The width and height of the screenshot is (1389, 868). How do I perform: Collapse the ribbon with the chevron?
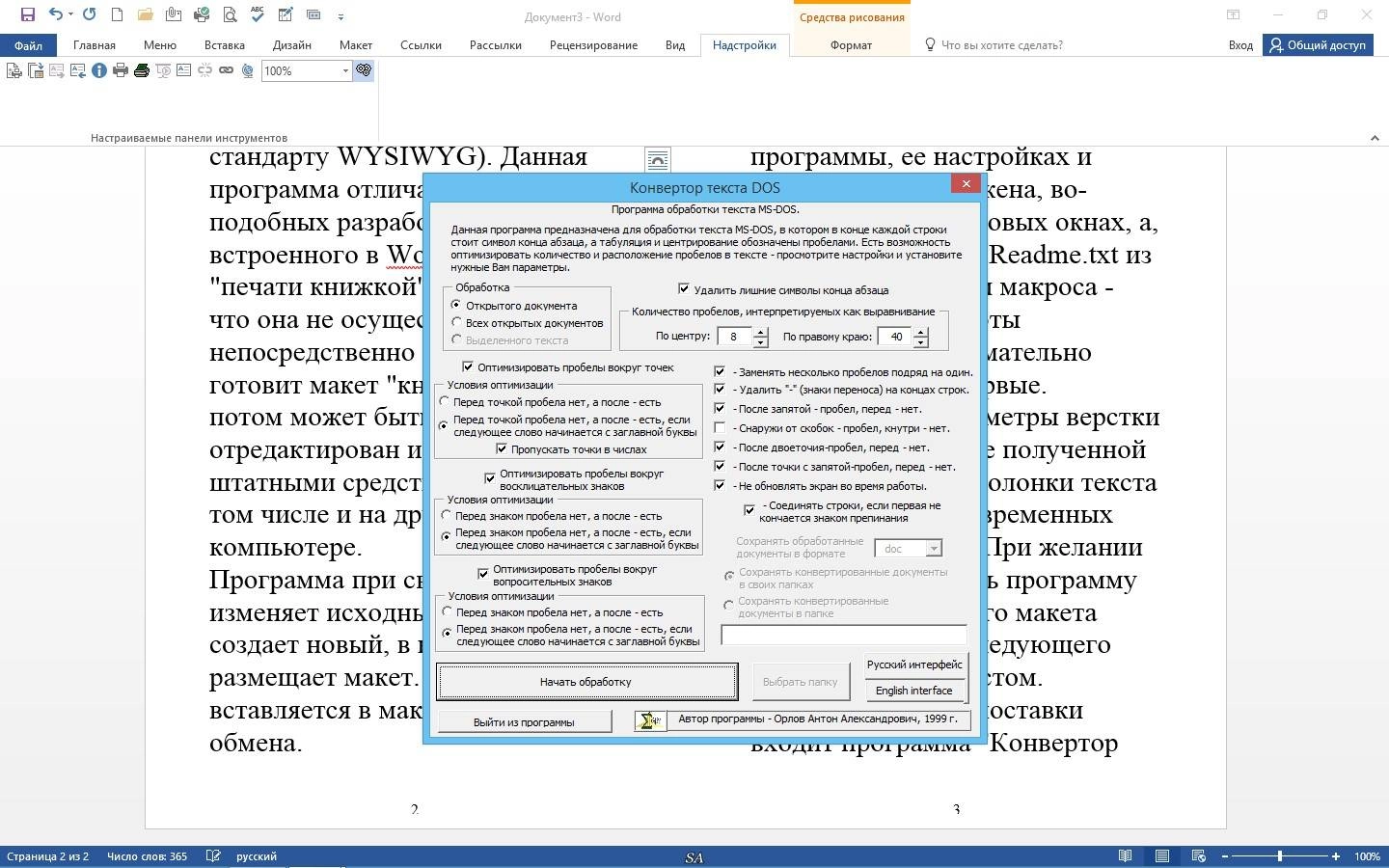(1375, 138)
